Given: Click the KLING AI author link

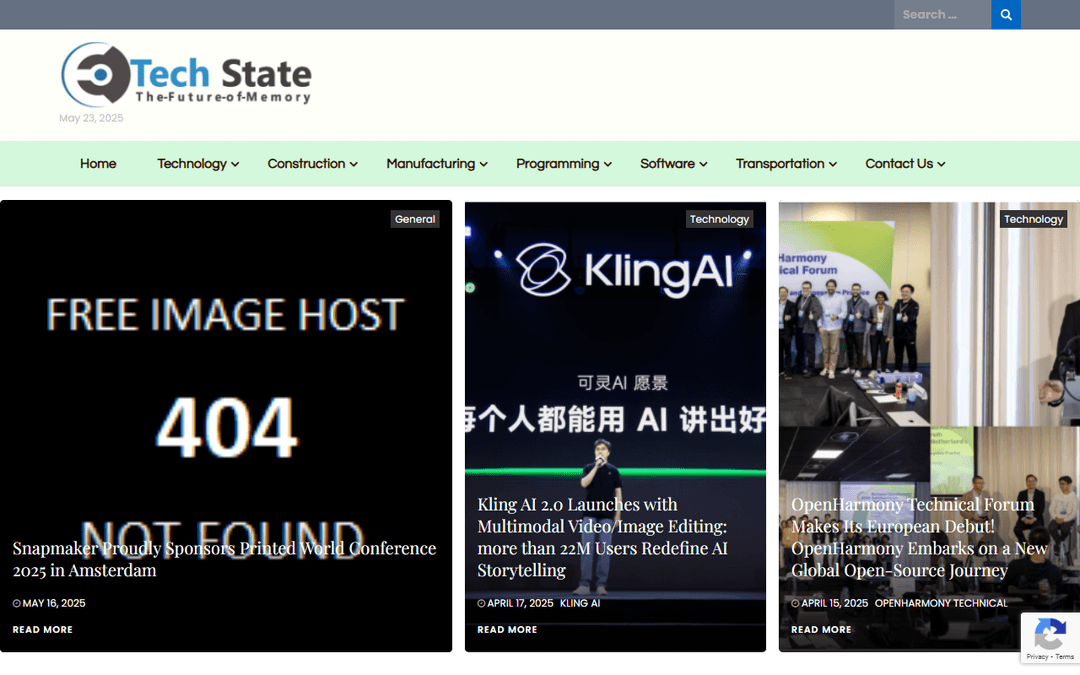Looking at the screenshot, I should pyautogui.click(x=580, y=603).
